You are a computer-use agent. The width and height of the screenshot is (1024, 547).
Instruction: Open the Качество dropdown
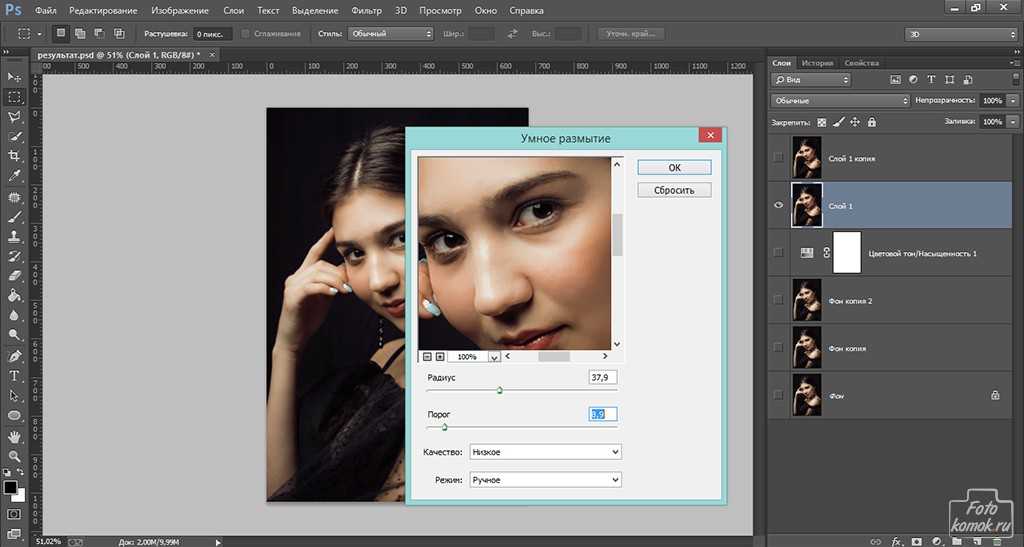(545, 452)
